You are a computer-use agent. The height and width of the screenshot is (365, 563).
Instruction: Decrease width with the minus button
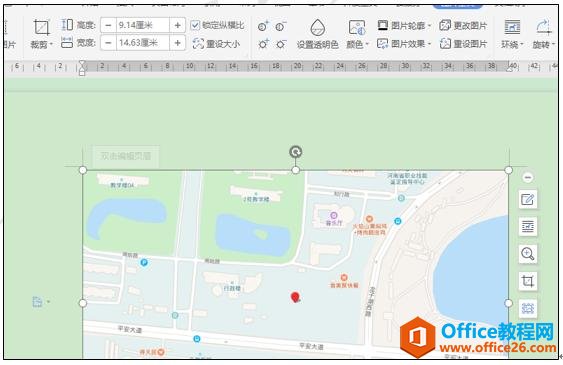pyautogui.click(x=108, y=43)
